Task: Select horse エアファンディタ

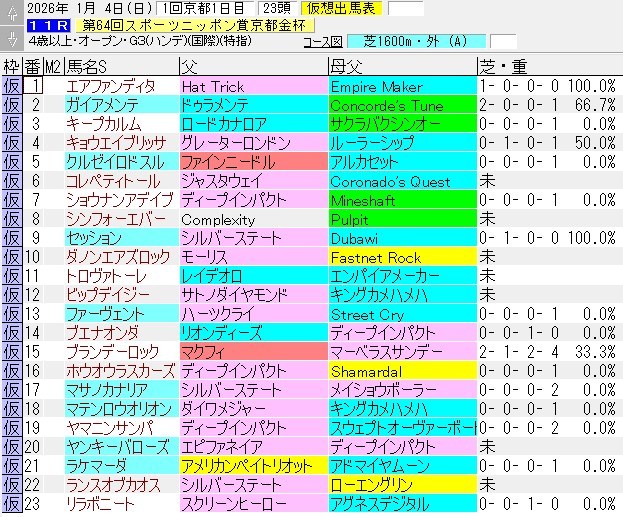Action: pos(122,86)
